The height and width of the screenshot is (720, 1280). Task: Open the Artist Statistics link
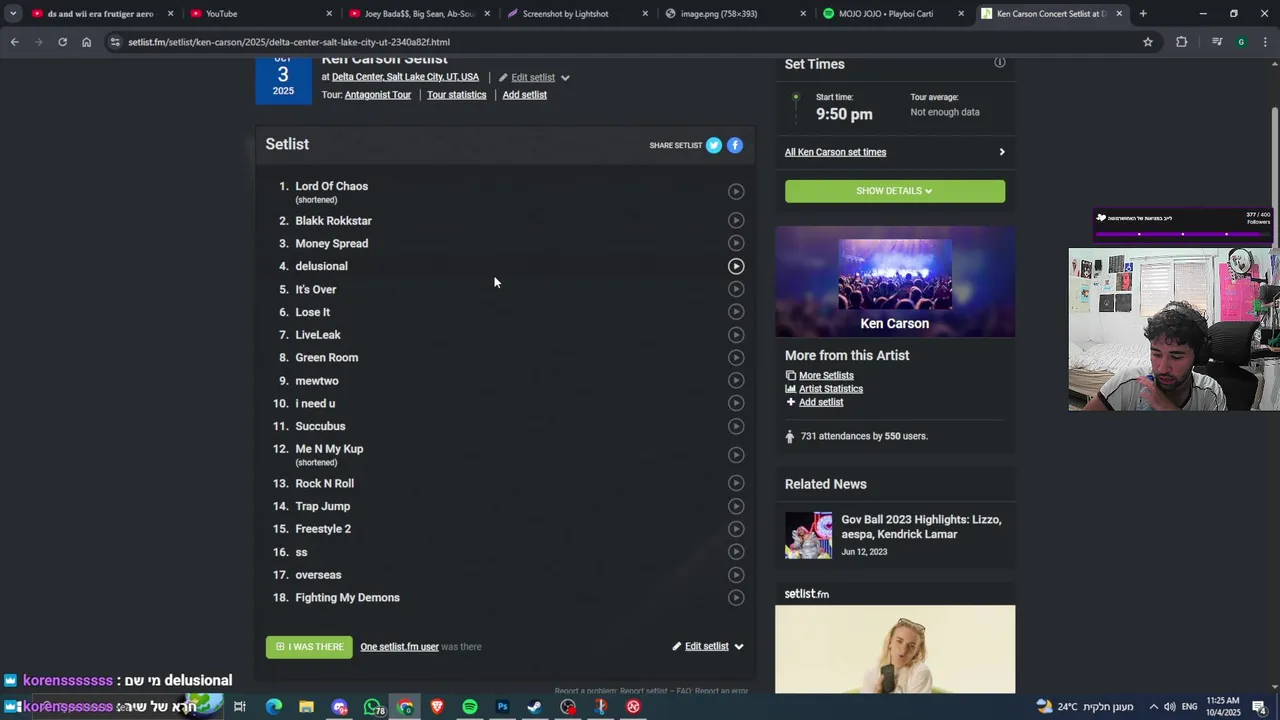tap(831, 389)
